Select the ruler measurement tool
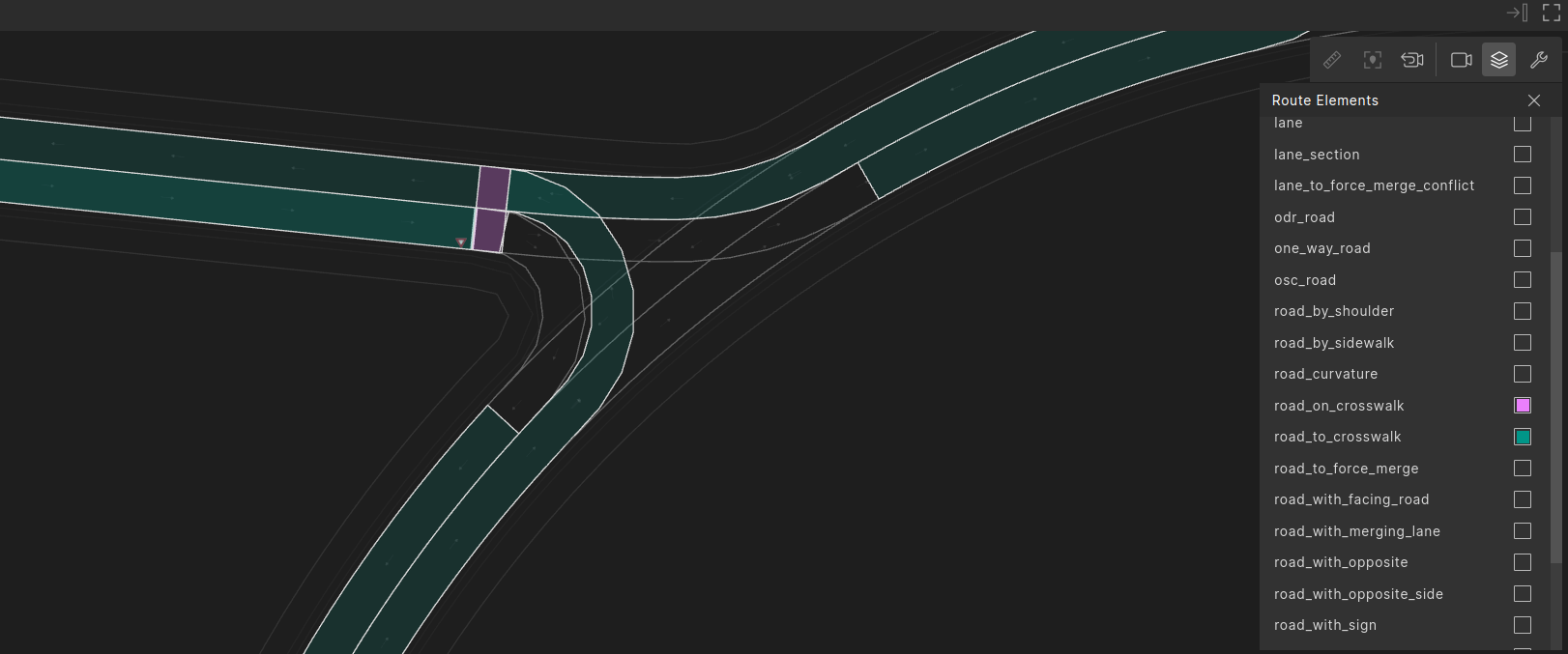The width and height of the screenshot is (1568, 654). 1332,60
